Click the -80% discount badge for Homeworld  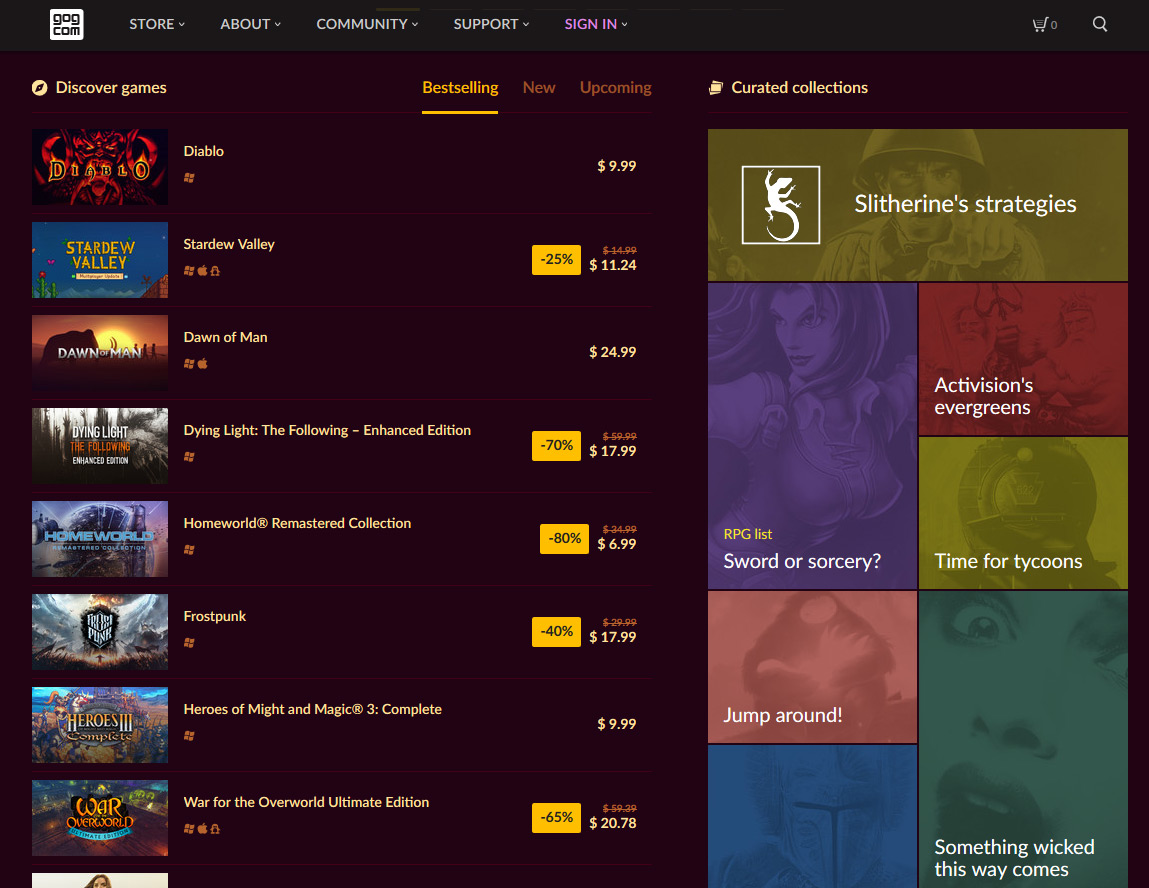coord(564,539)
